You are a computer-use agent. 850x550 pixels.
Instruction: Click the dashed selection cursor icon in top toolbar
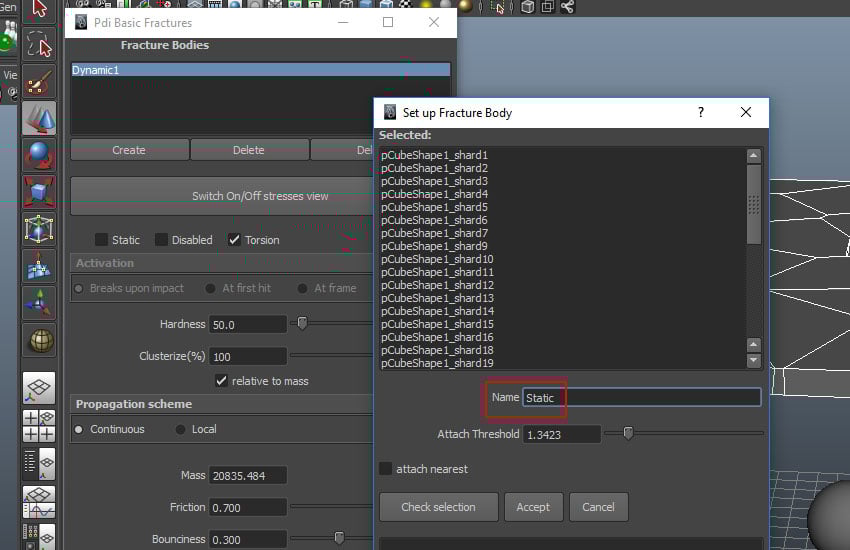pyautogui.click(x=497, y=7)
